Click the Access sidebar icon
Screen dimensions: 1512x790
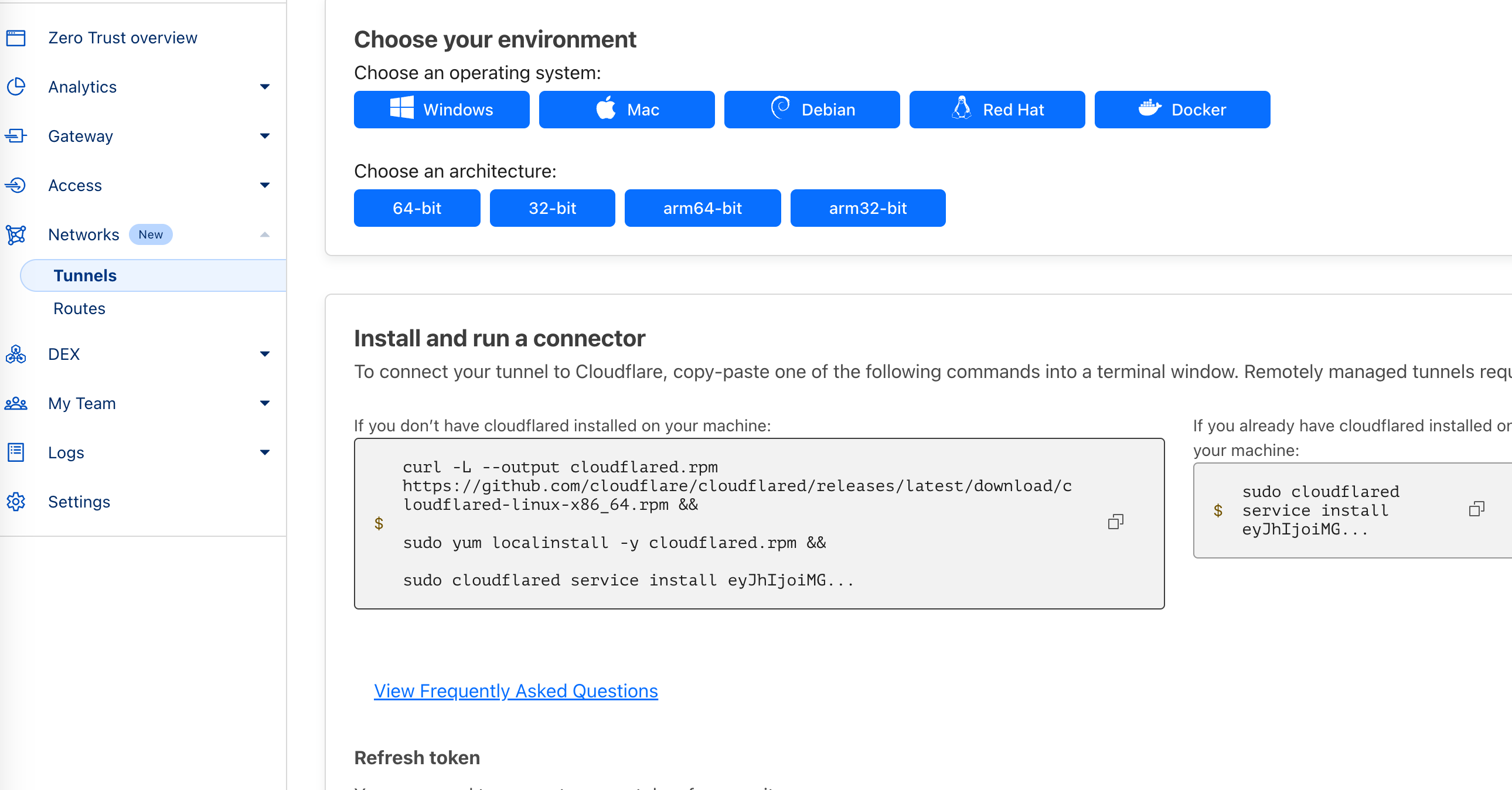tap(16, 185)
